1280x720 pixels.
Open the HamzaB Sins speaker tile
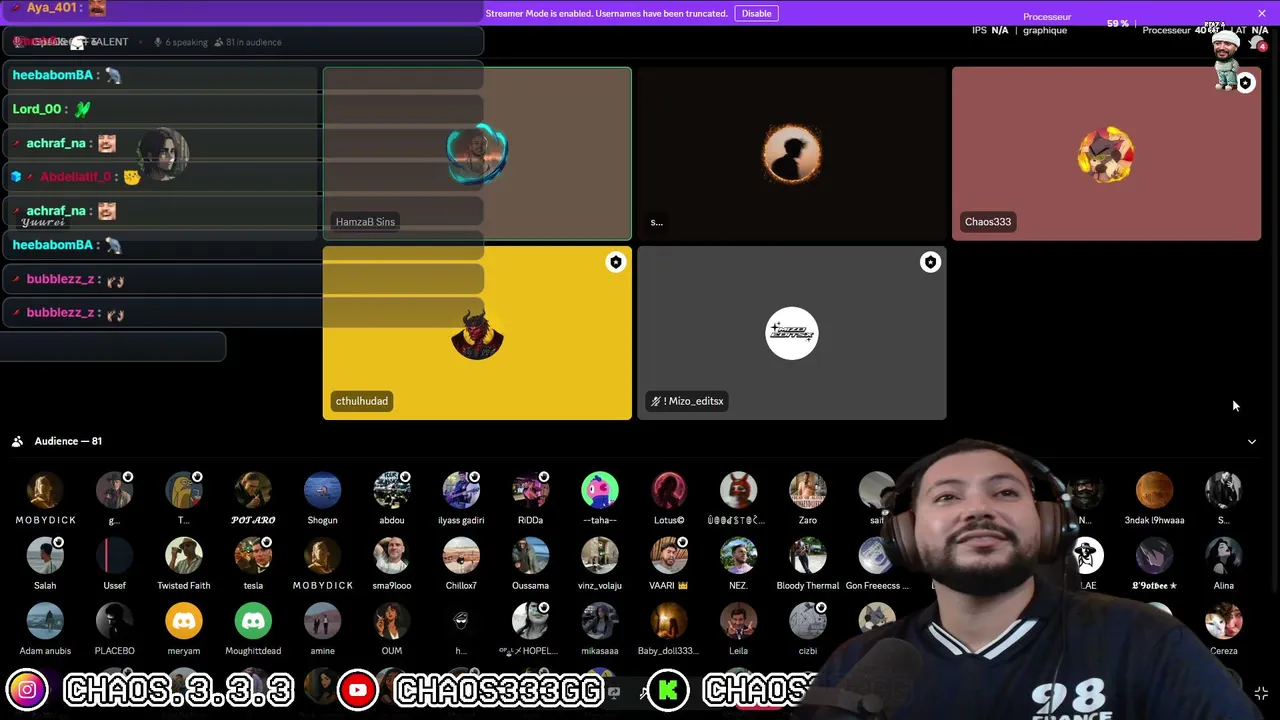click(477, 153)
